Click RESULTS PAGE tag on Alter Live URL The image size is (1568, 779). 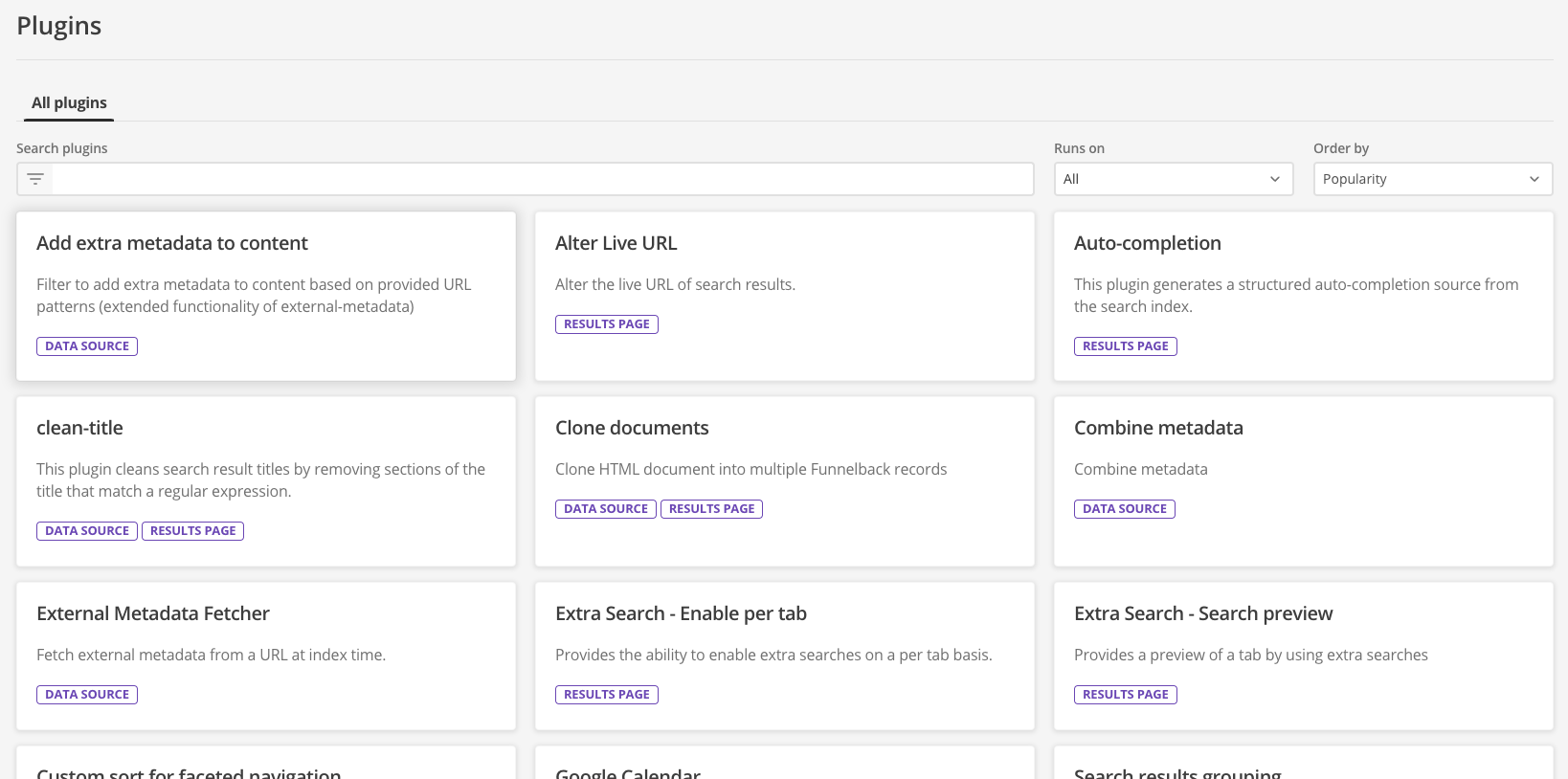point(607,324)
